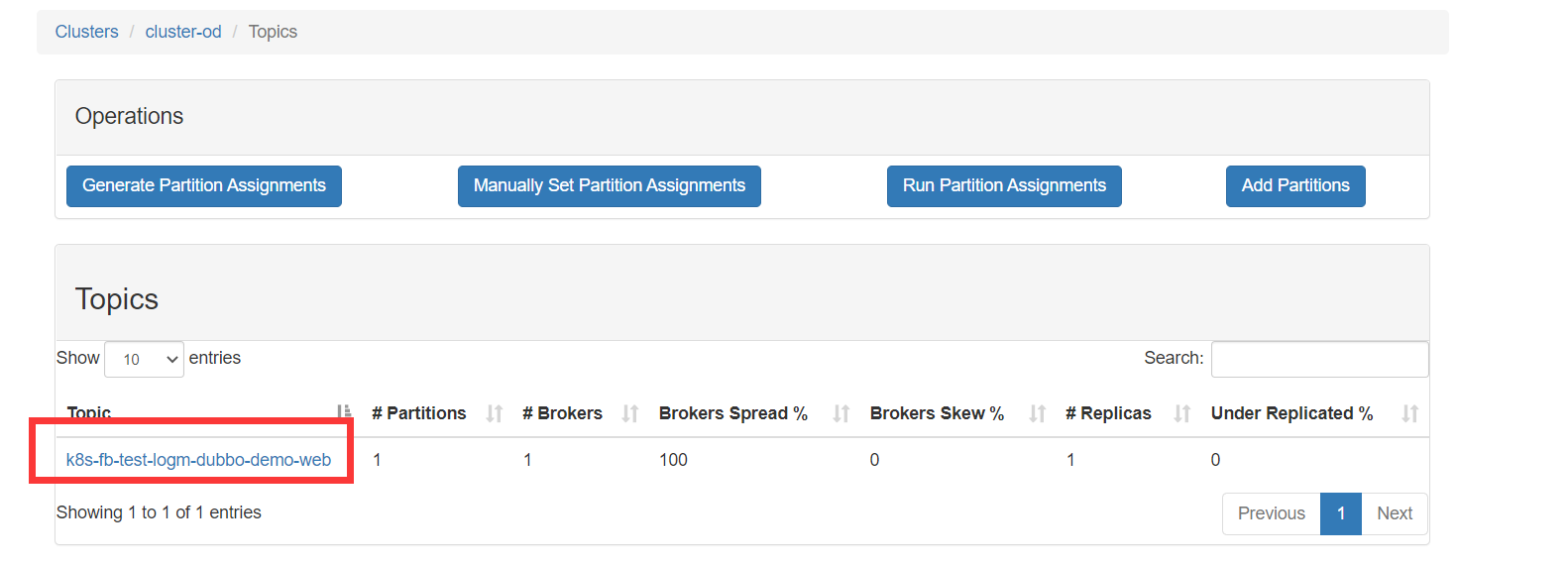Image resolution: width=1568 pixels, height=565 pixels.
Task: Go to cluster-od breadcrumb
Action: click(x=183, y=32)
